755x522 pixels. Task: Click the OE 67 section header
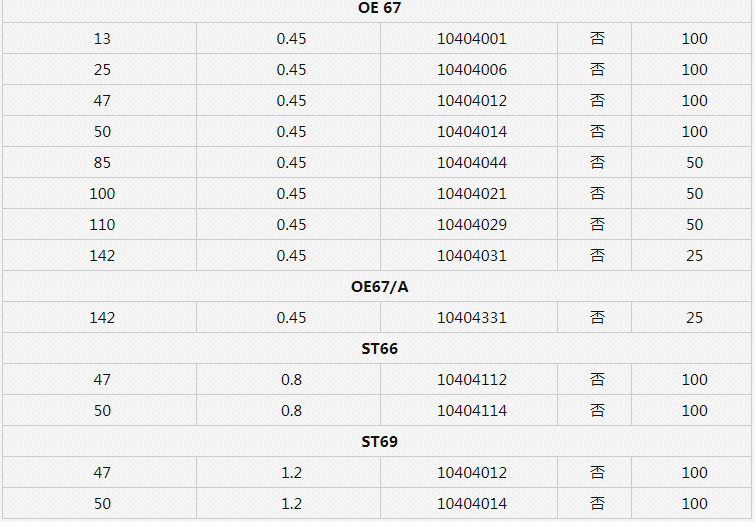379,8
